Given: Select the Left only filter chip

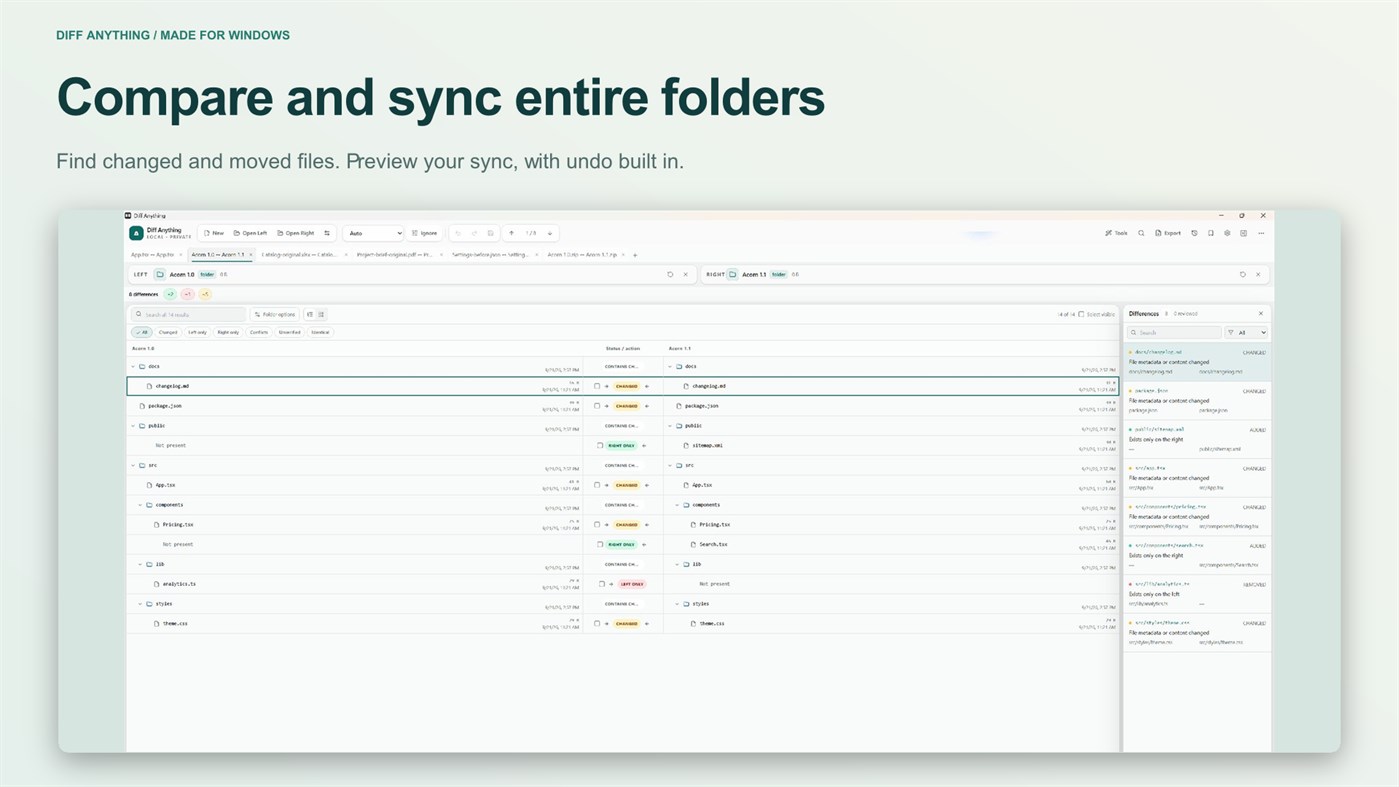Looking at the screenshot, I should pyautogui.click(x=197, y=332).
